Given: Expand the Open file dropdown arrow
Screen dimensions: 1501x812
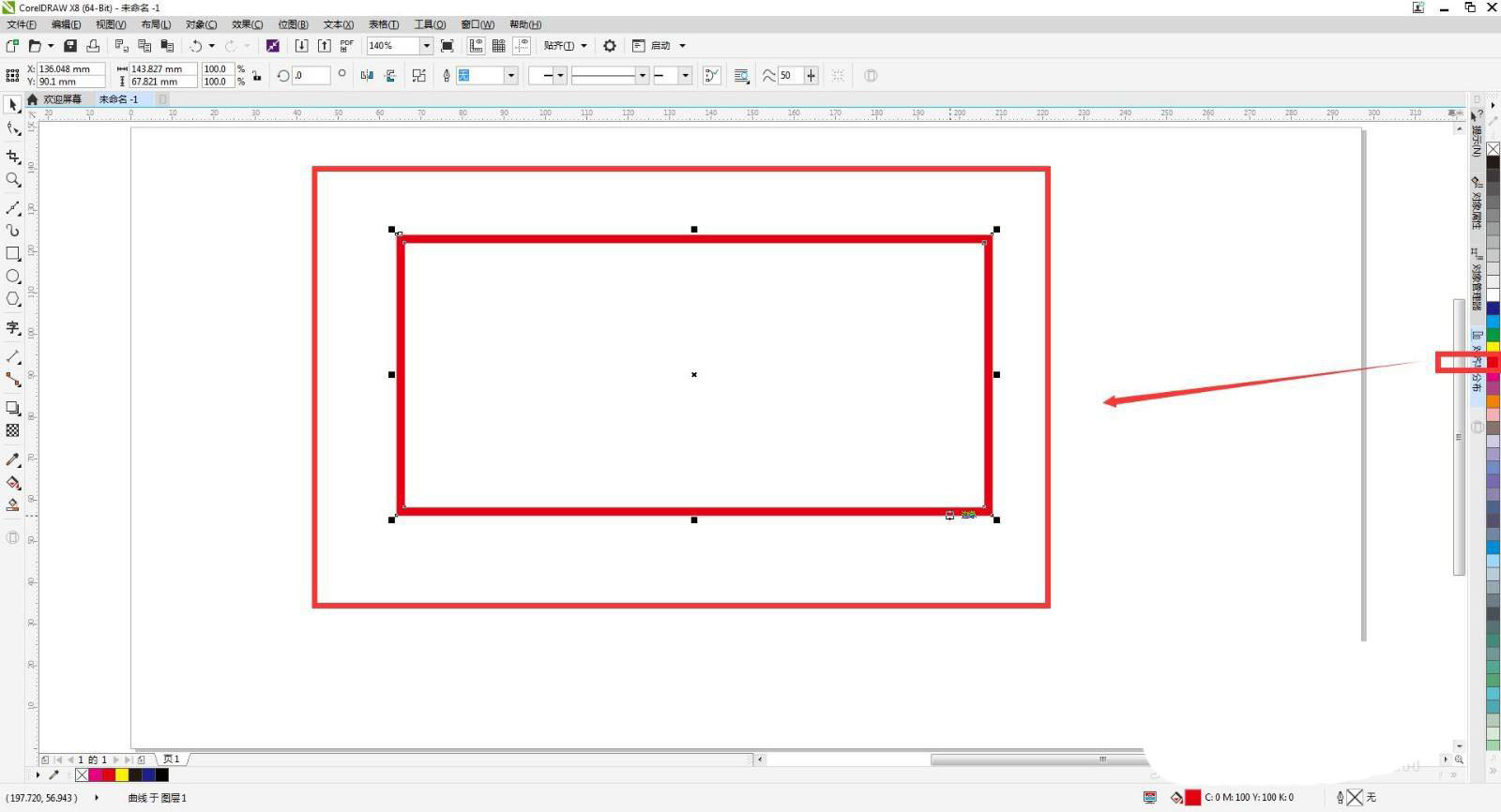Looking at the screenshot, I should (x=50, y=45).
